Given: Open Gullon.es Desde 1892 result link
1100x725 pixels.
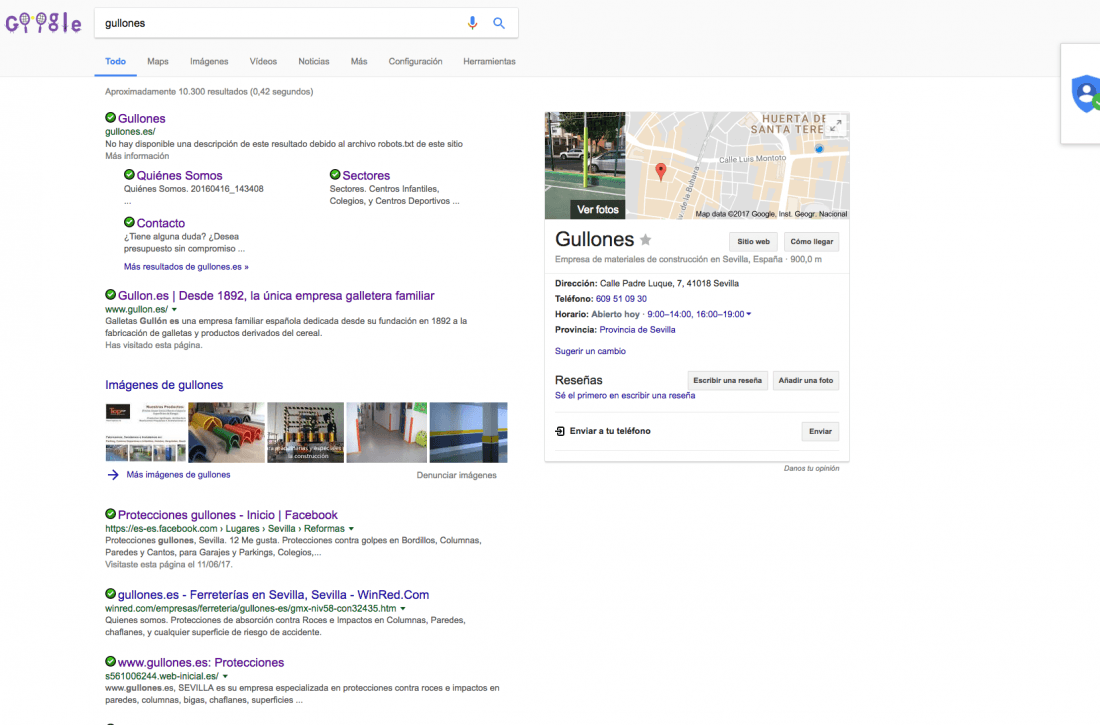Looking at the screenshot, I should coord(276,295).
